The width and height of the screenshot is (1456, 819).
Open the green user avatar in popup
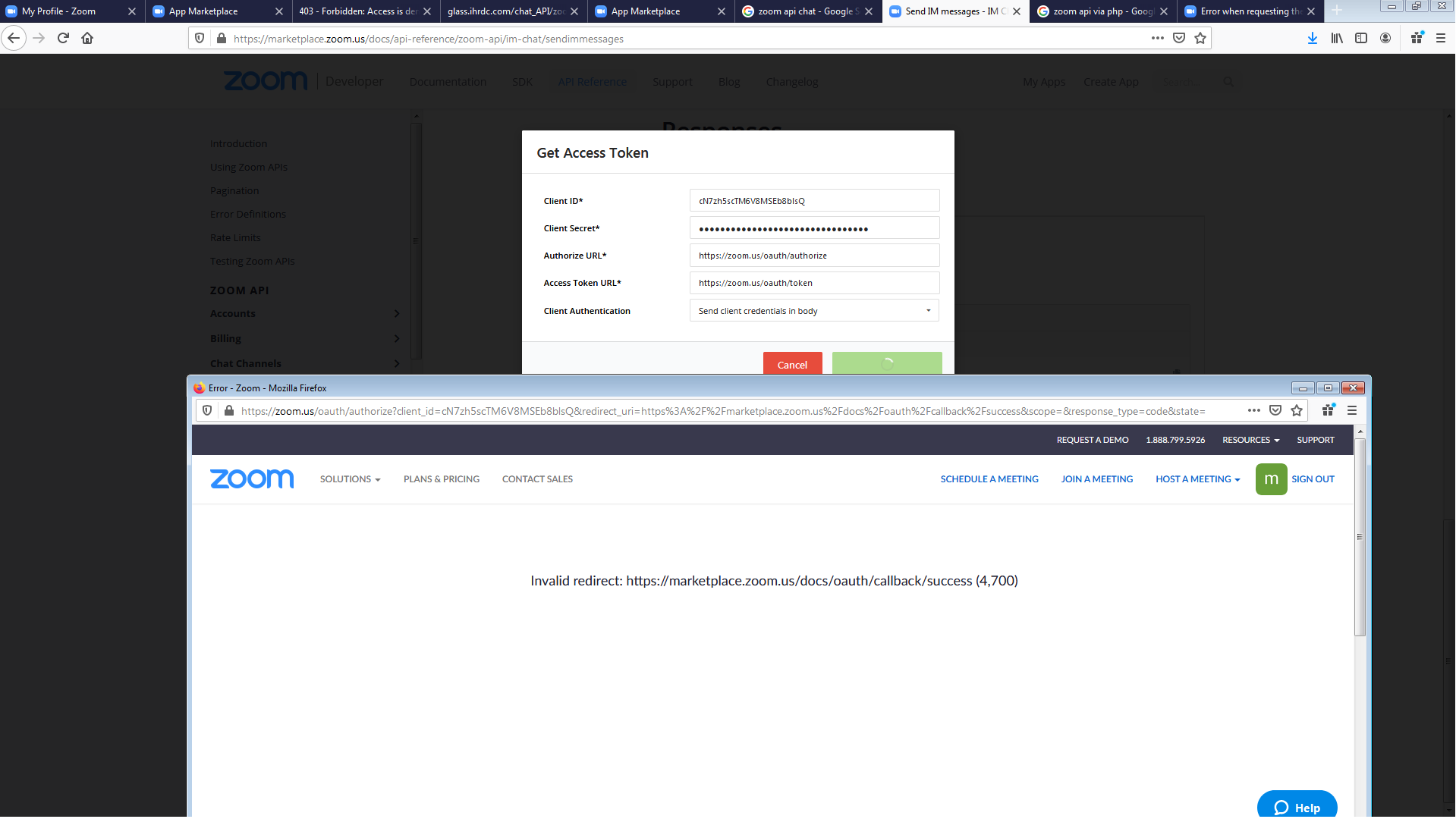click(x=1271, y=479)
